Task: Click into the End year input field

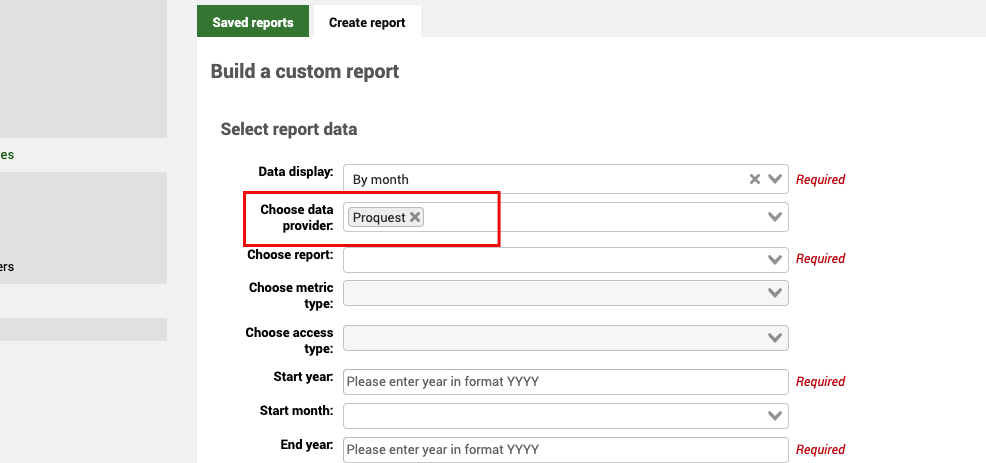Action: tap(565, 450)
